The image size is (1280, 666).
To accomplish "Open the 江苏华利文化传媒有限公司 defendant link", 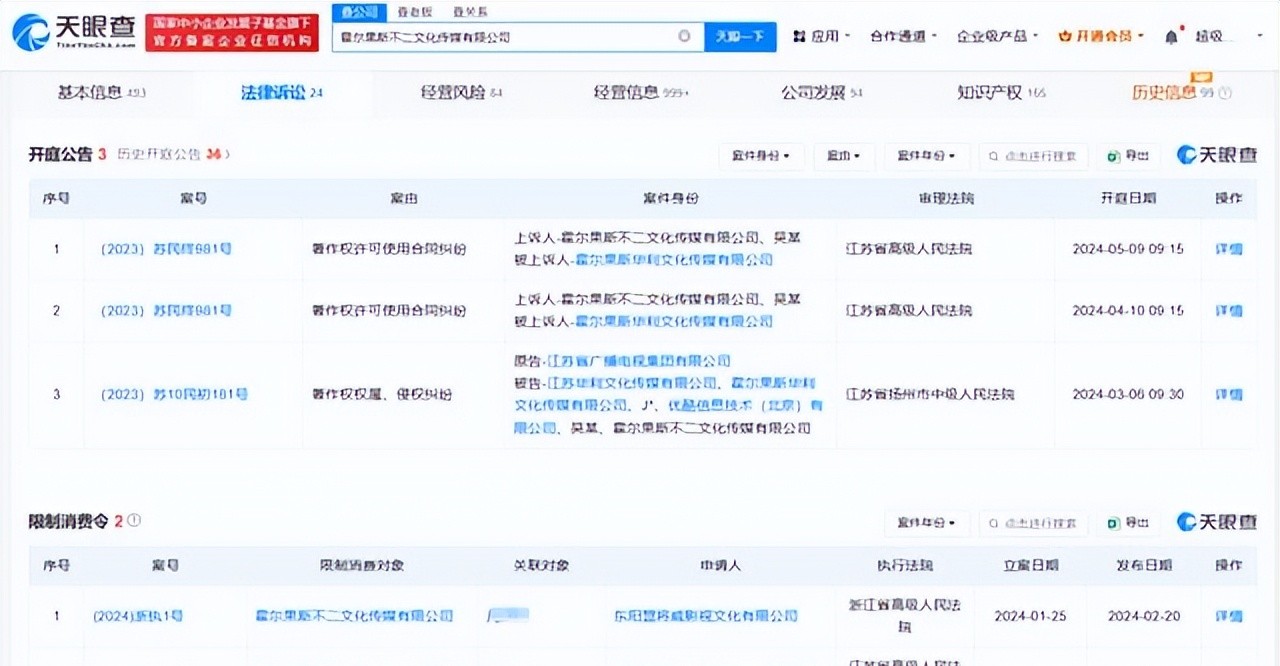I will 632,383.
